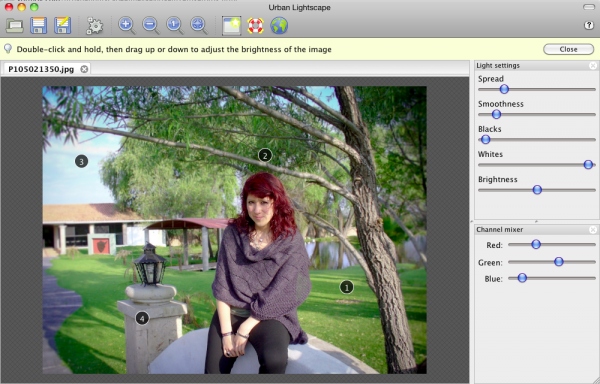
Task: Click the window with star toolbar icon
Action: coord(232,26)
